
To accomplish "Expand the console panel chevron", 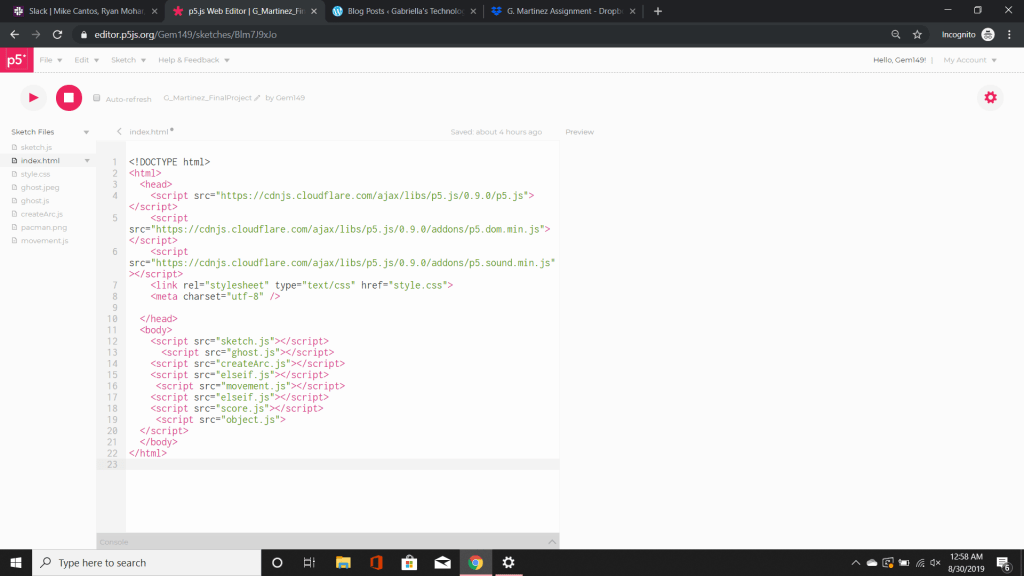I will pyautogui.click(x=551, y=541).
